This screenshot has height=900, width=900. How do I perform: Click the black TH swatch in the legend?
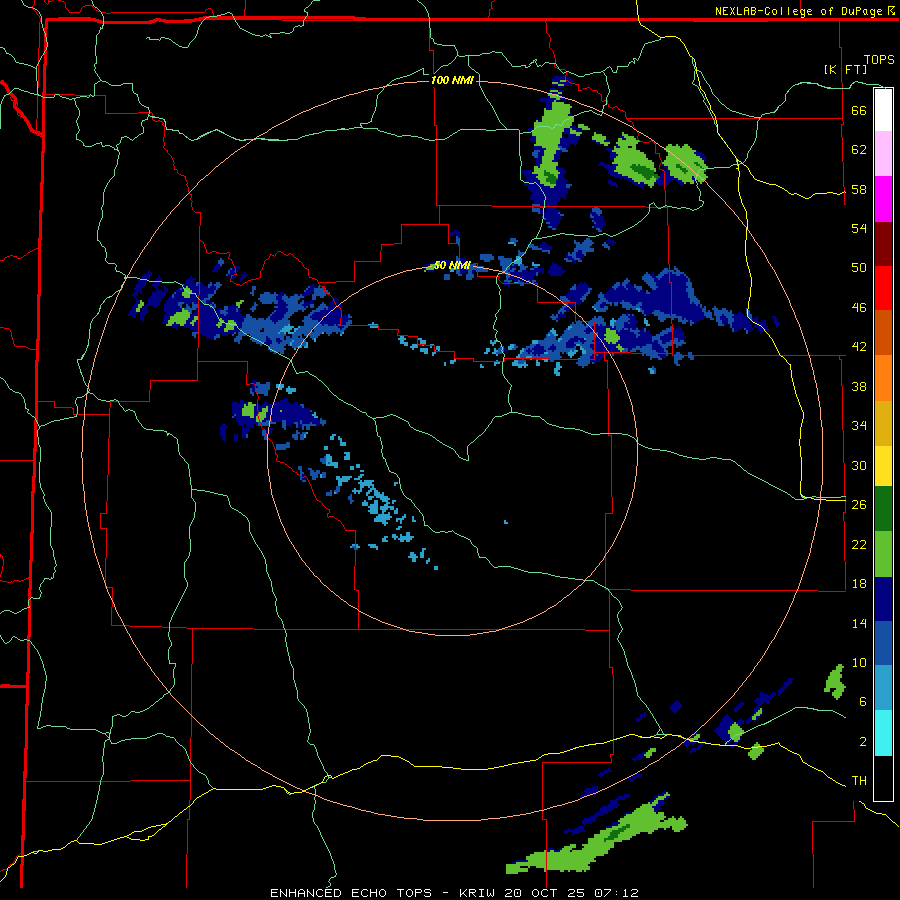coord(883,778)
